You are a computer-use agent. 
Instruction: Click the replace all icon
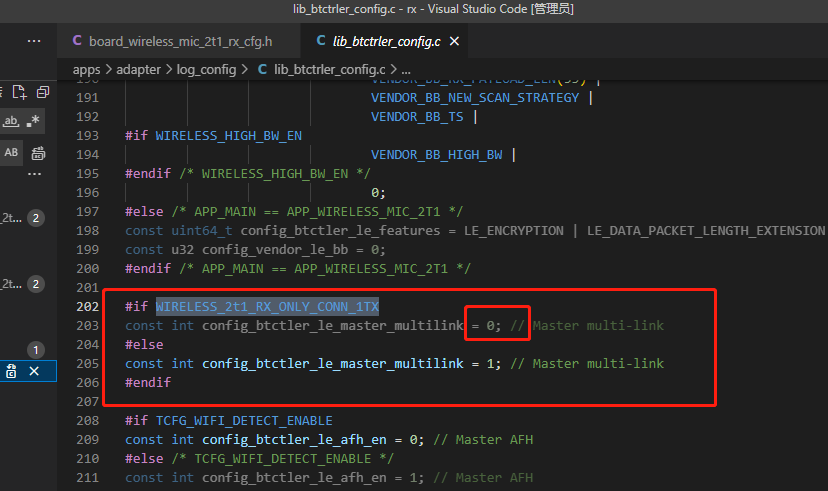38,154
